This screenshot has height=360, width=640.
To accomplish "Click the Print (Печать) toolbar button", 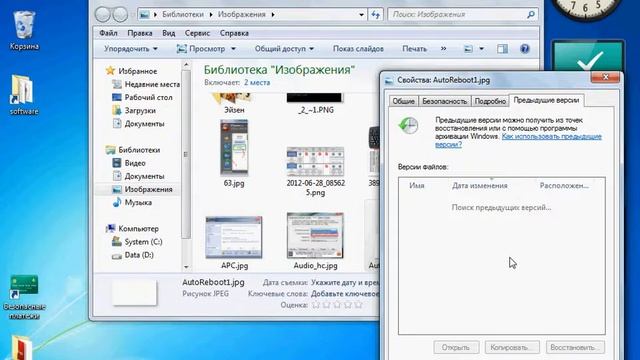I will (x=414, y=49).
